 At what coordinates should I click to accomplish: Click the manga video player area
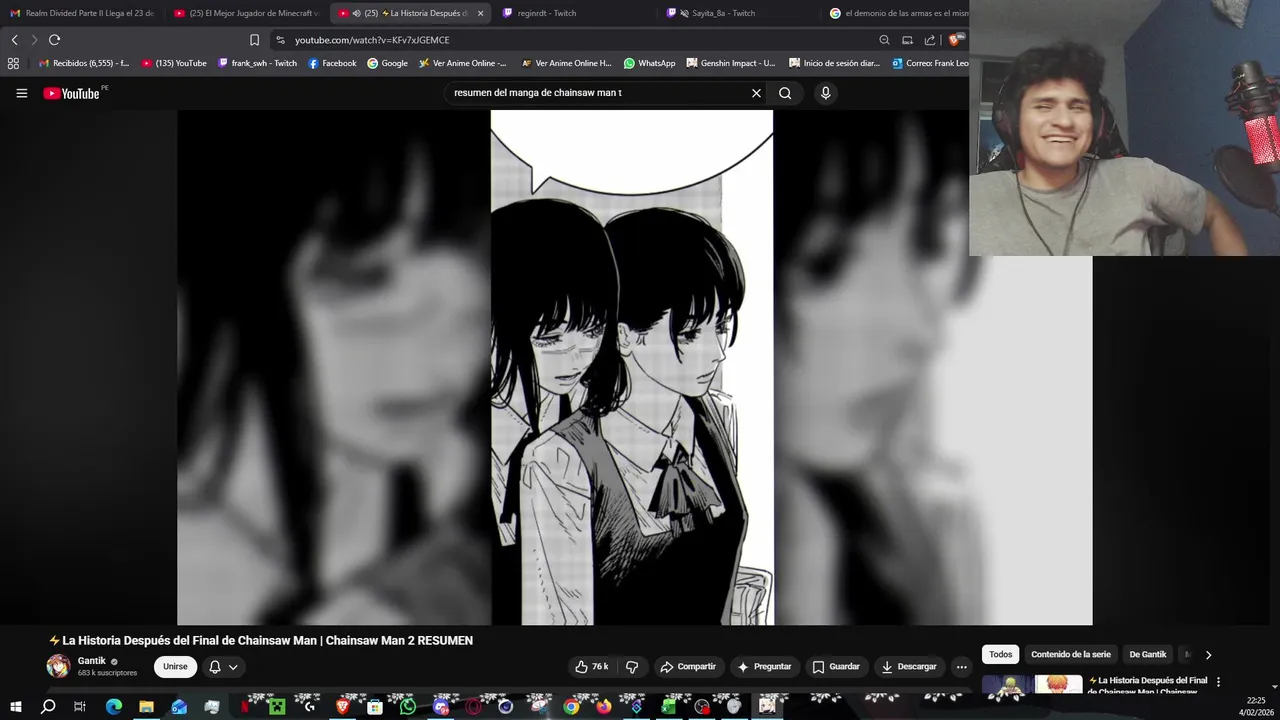tap(634, 367)
